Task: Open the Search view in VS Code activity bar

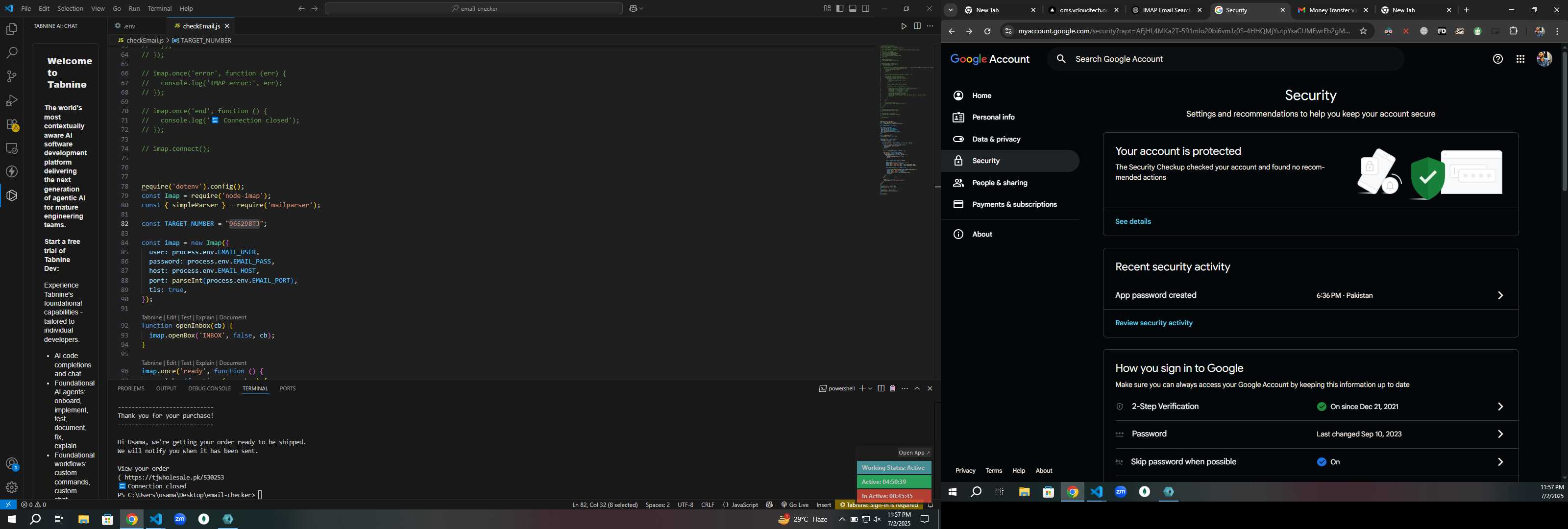Action: click(x=12, y=53)
